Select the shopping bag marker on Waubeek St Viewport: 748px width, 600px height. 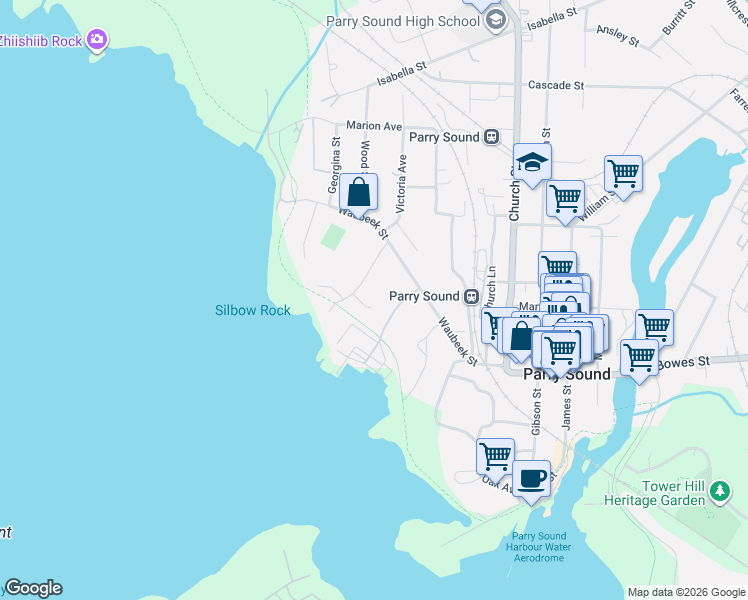pos(358,195)
